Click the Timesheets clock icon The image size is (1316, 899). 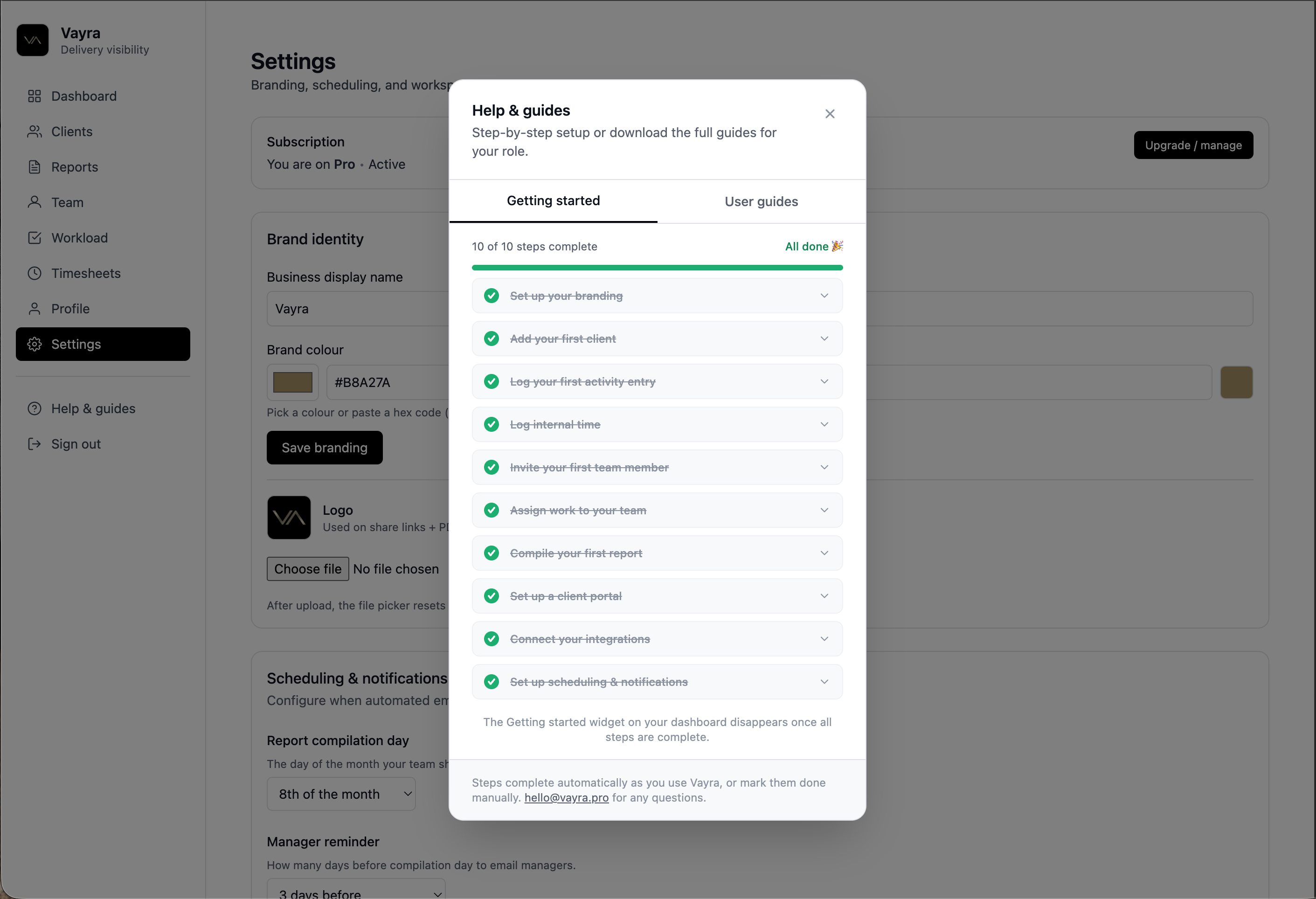pyautogui.click(x=35, y=273)
